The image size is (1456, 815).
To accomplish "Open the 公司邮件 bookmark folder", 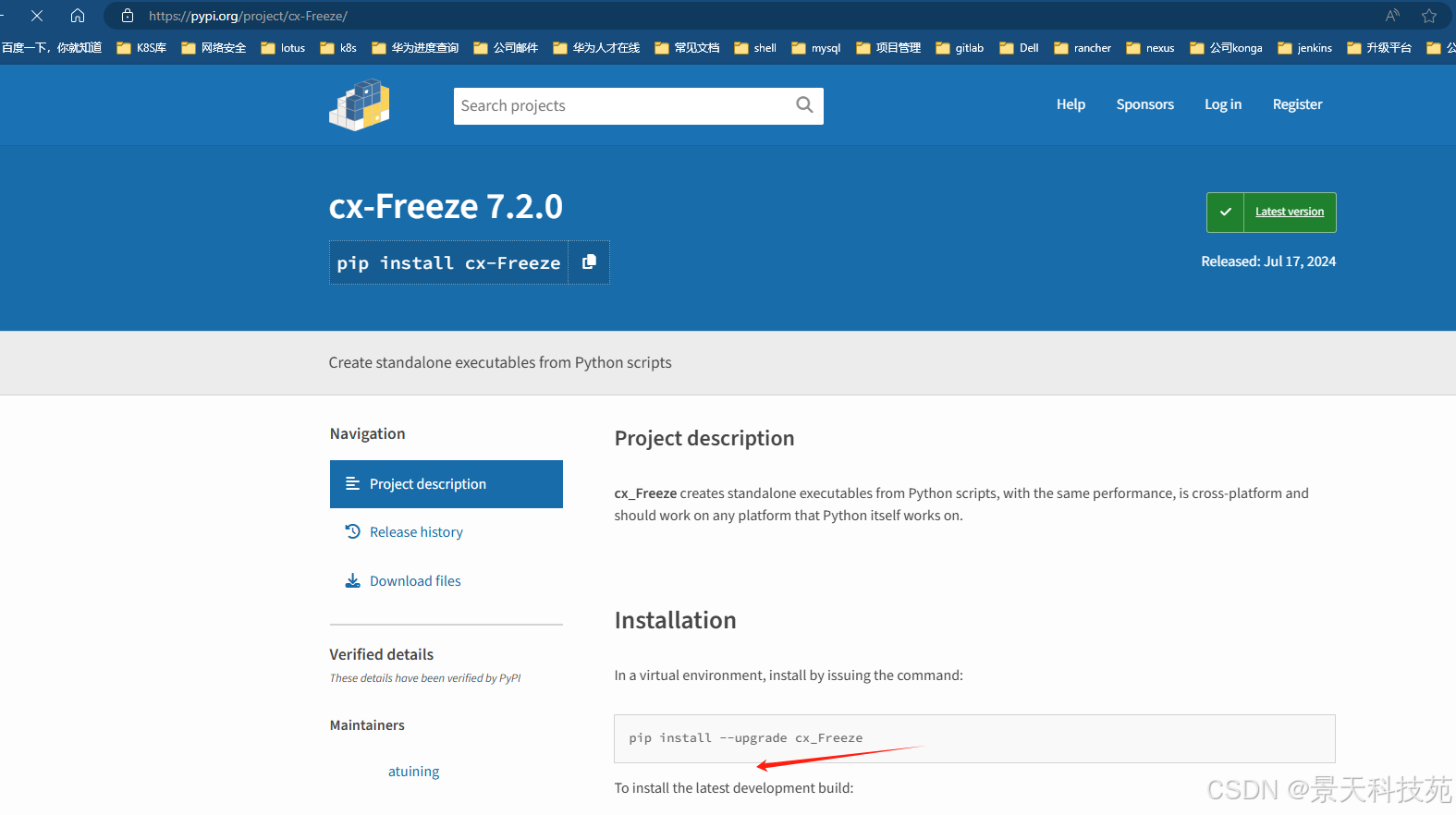I will click(506, 48).
